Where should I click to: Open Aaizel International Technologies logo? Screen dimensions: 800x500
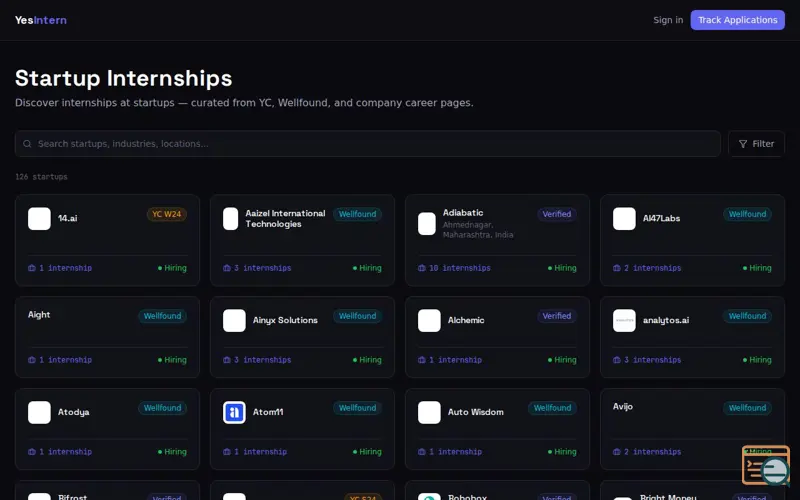[231, 218]
